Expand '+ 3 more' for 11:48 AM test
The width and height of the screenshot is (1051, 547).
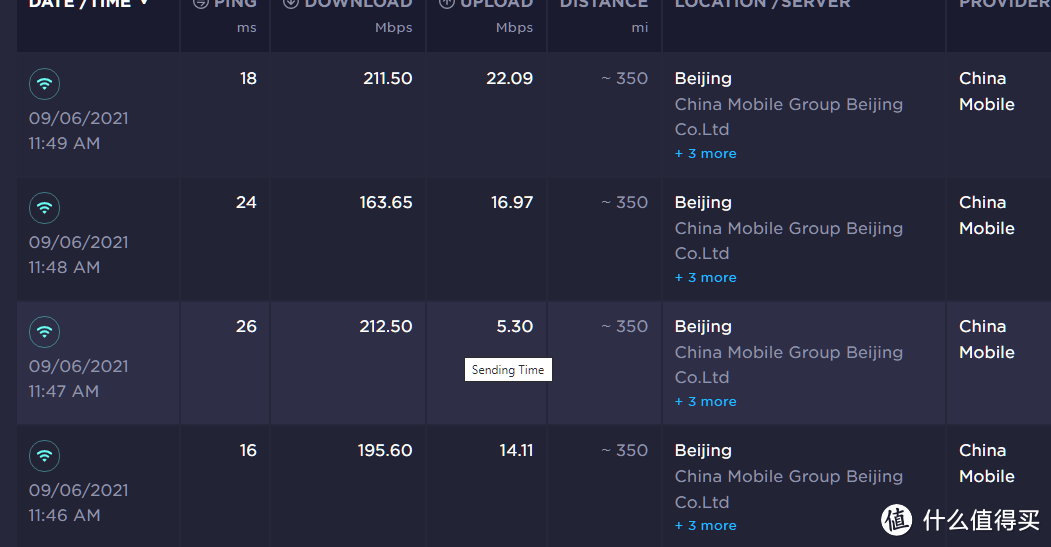click(x=705, y=278)
